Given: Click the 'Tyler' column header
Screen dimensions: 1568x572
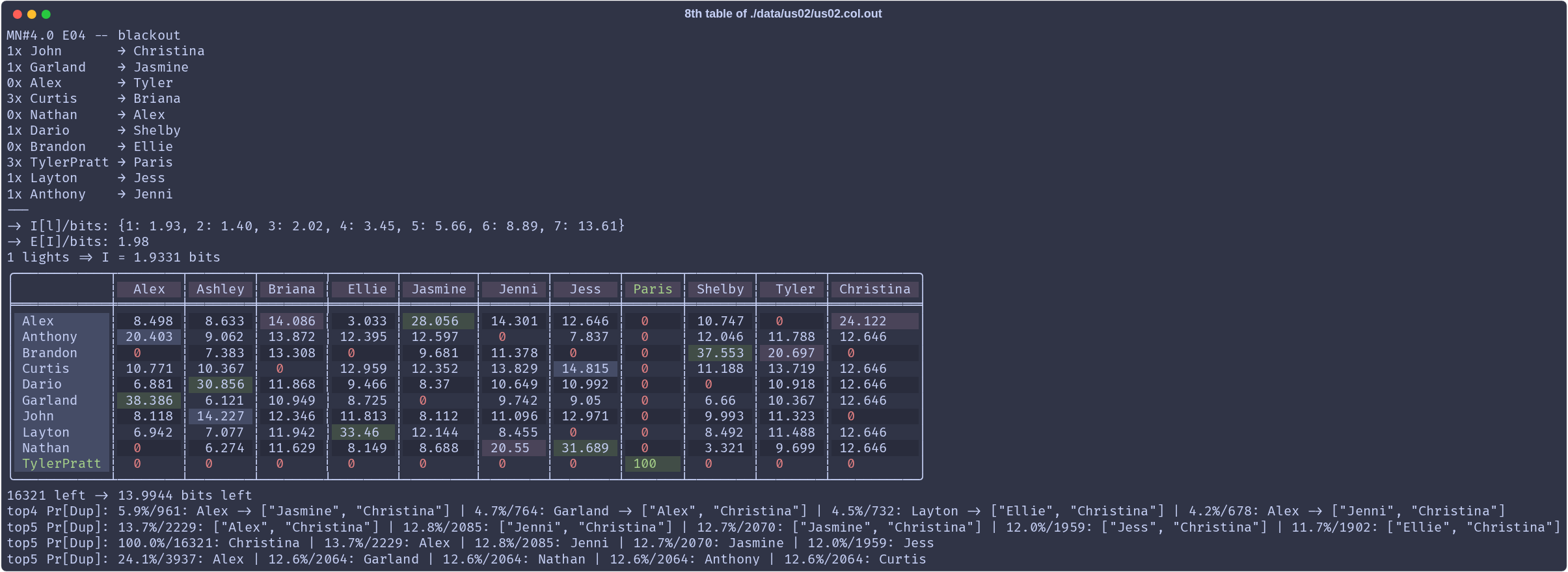Looking at the screenshot, I should coord(792,289).
